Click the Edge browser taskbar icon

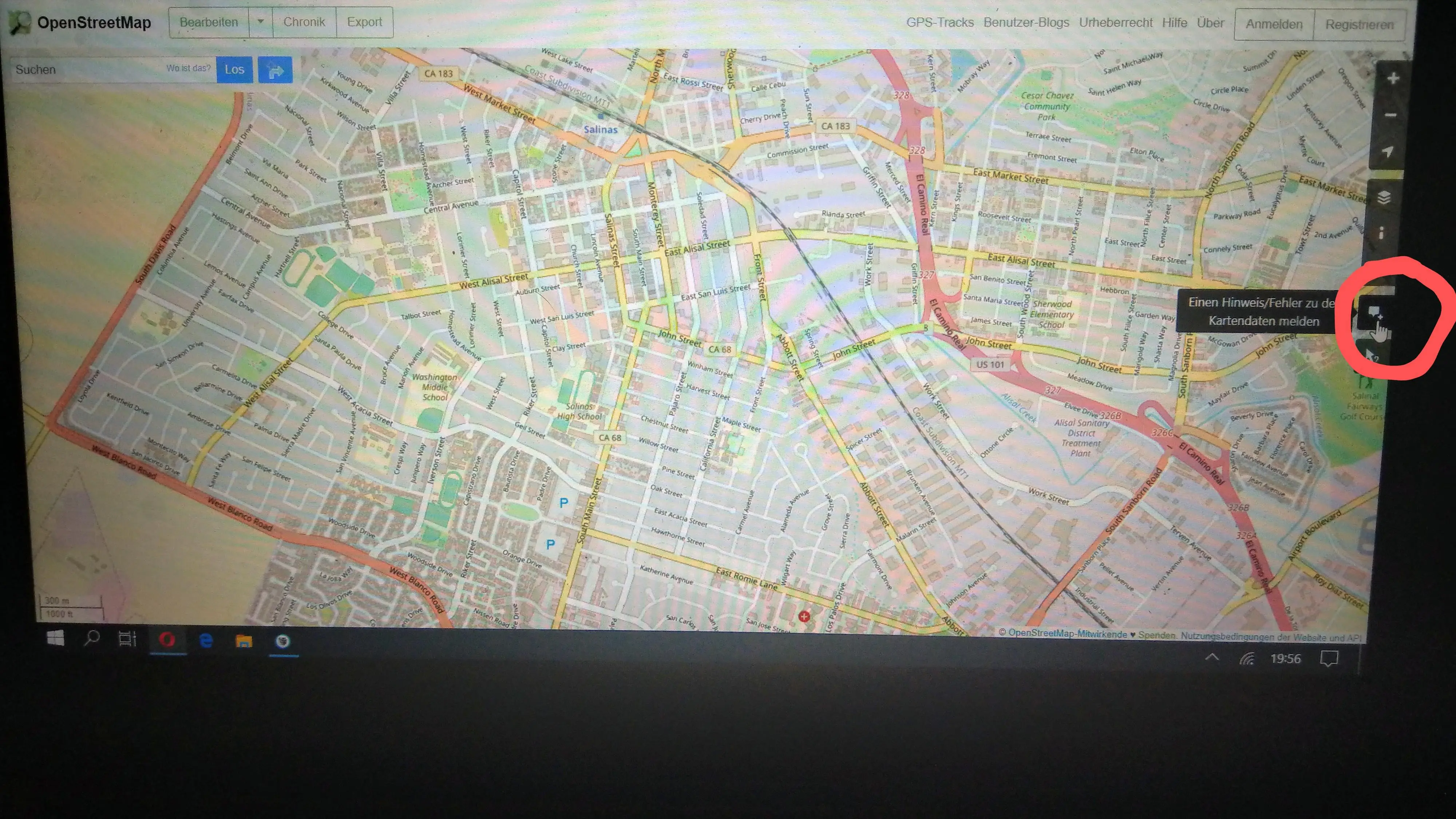pyautogui.click(x=206, y=640)
